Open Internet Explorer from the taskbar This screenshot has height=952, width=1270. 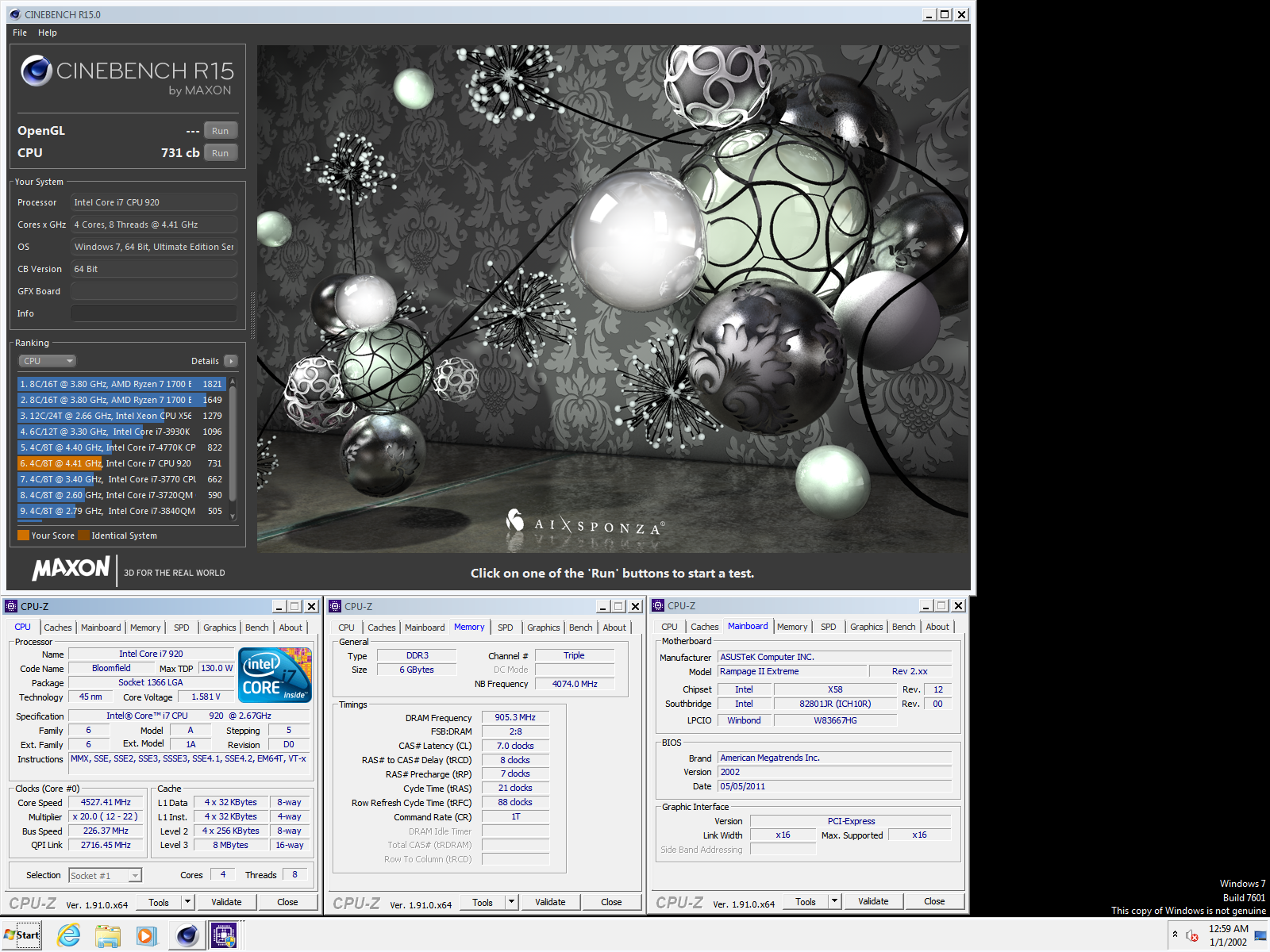click(69, 935)
